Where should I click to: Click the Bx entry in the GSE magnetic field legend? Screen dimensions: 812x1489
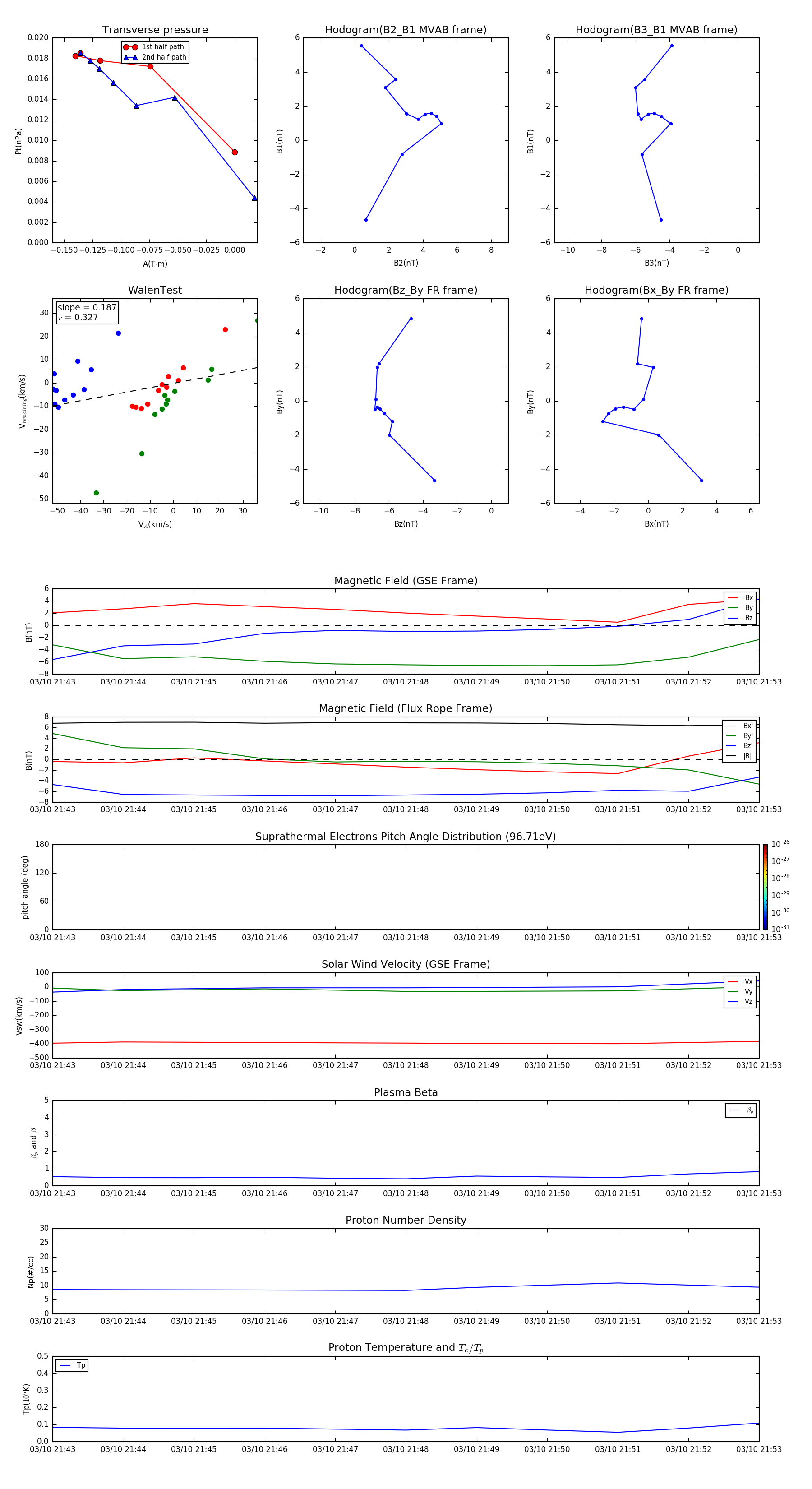(x=740, y=598)
